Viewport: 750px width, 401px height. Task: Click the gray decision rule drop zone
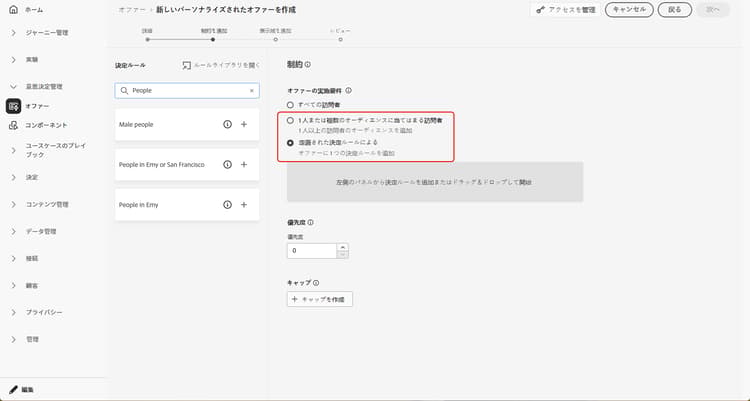click(x=435, y=182)
